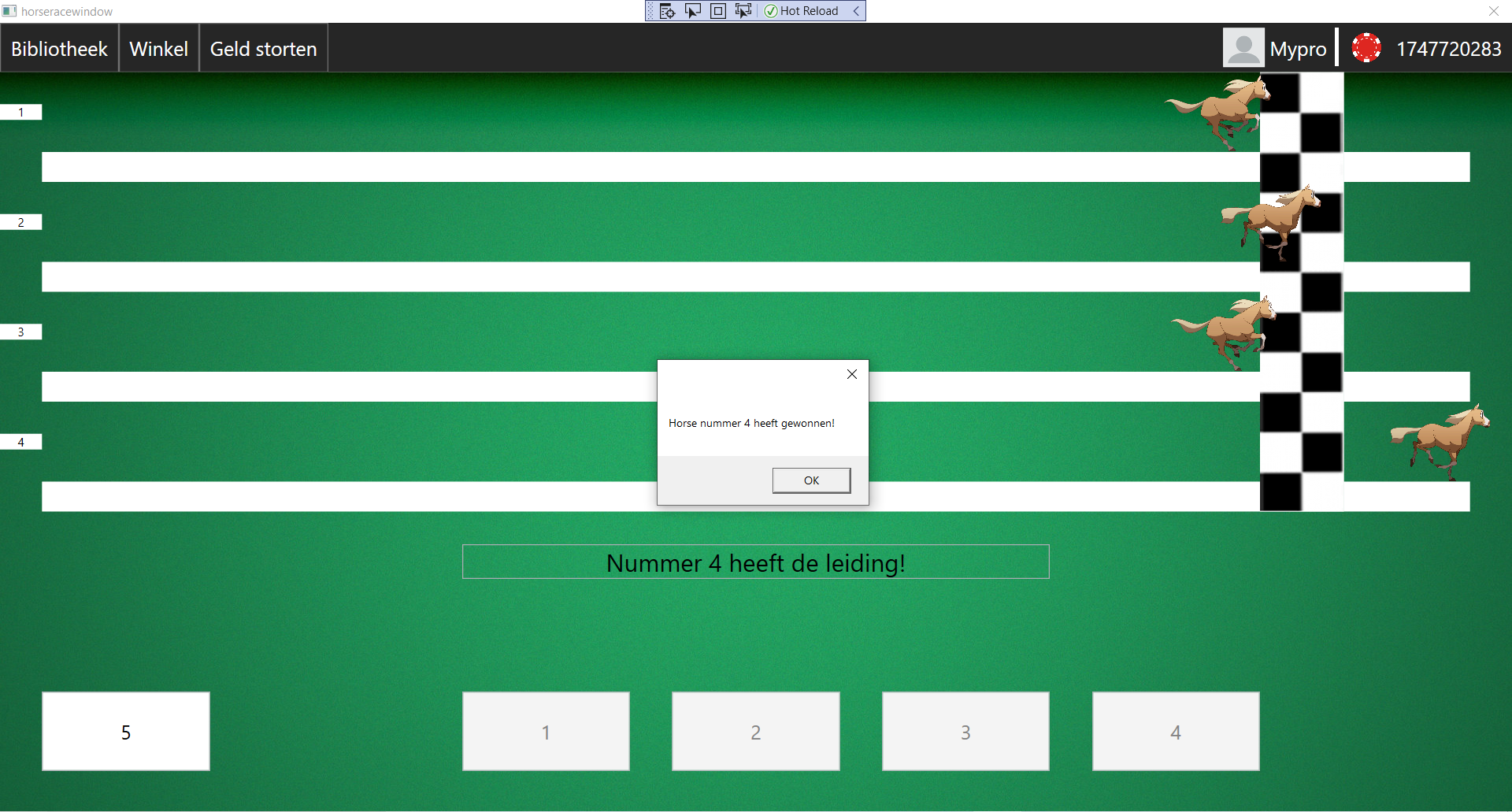Go to the Winkel tab
1512x812 pixels.
[158, 49]
